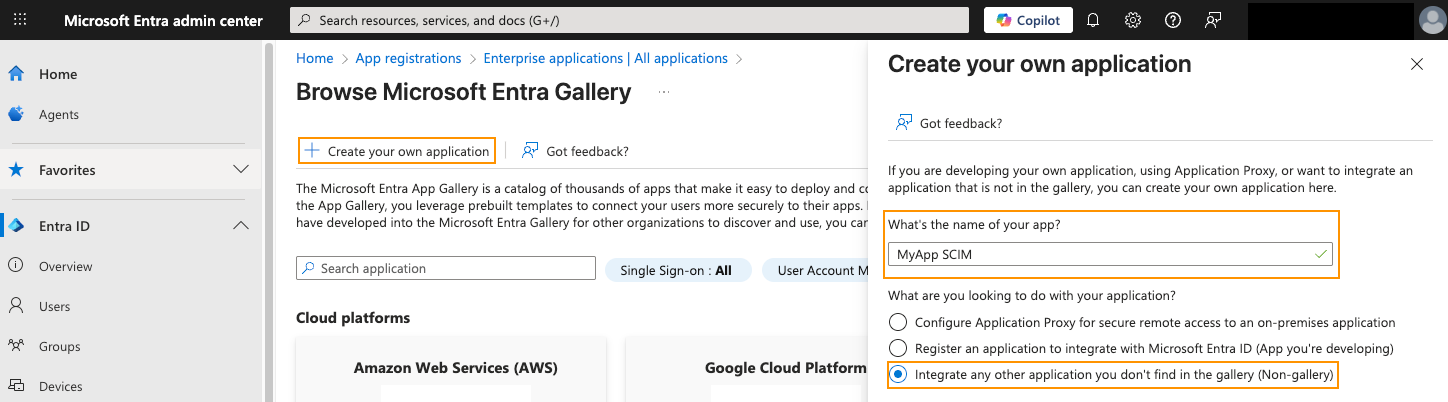
Task: Click the ellipsis next to gallery title
Action: (663, 93)
